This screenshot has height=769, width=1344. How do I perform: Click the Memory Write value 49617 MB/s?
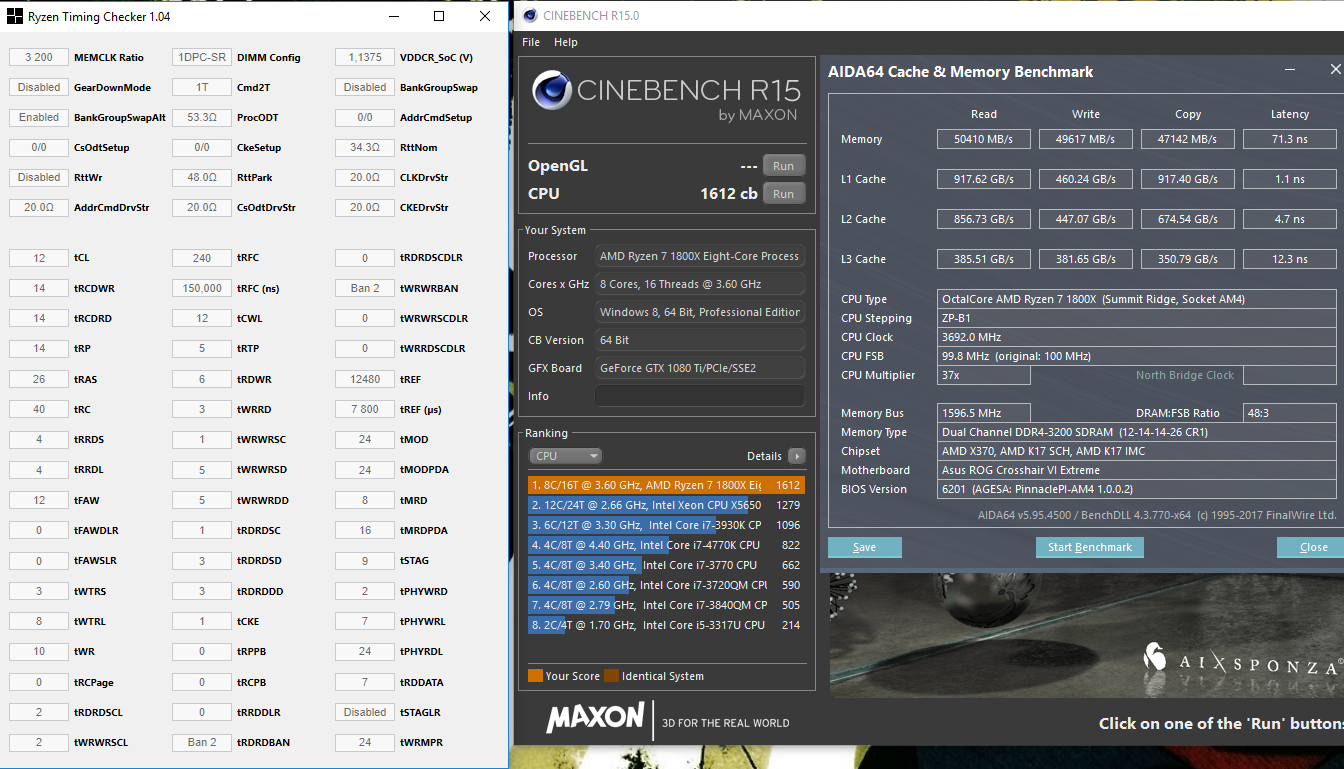pyautogui.click(x=1085, y=139)
